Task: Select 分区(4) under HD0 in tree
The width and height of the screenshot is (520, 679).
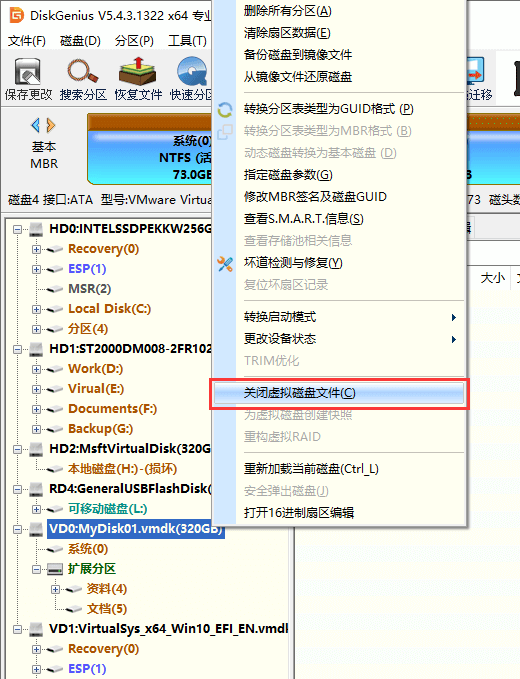Action: click(x=88, y=329)
